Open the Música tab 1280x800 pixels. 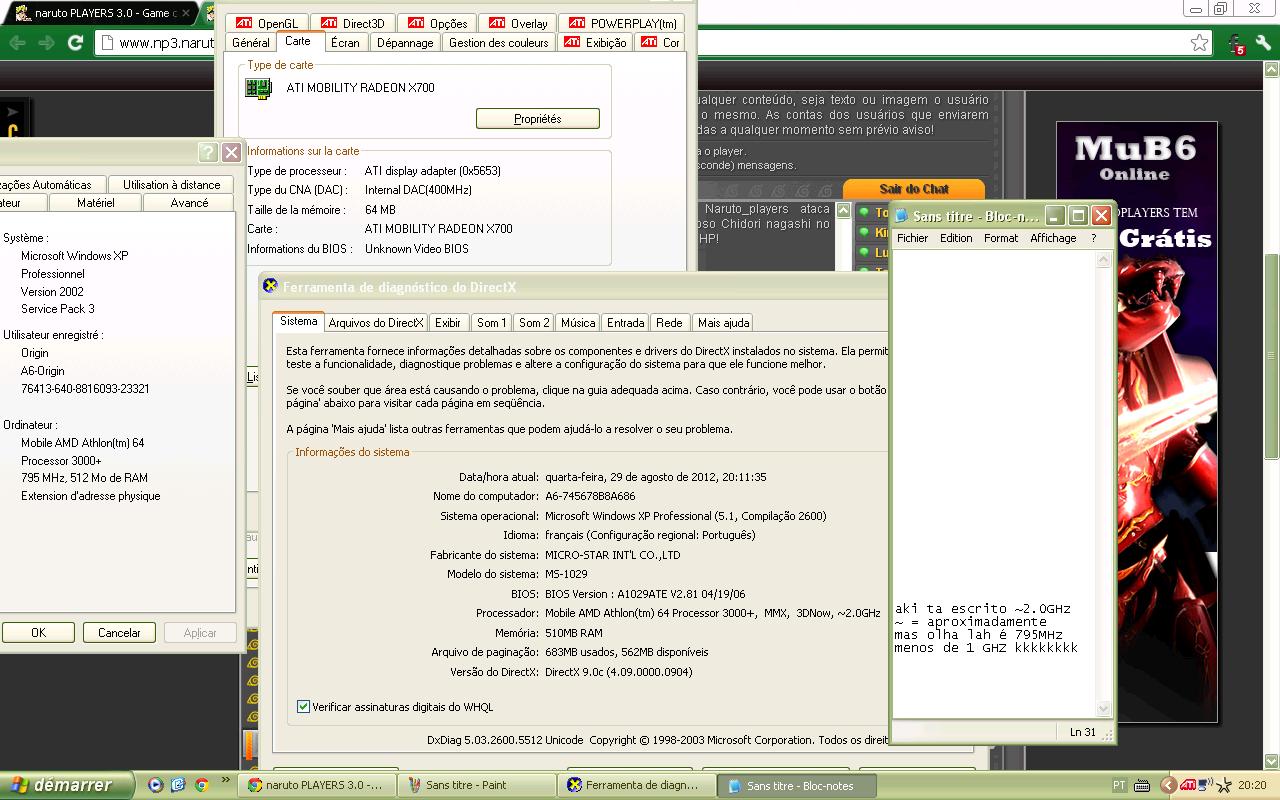578,323
